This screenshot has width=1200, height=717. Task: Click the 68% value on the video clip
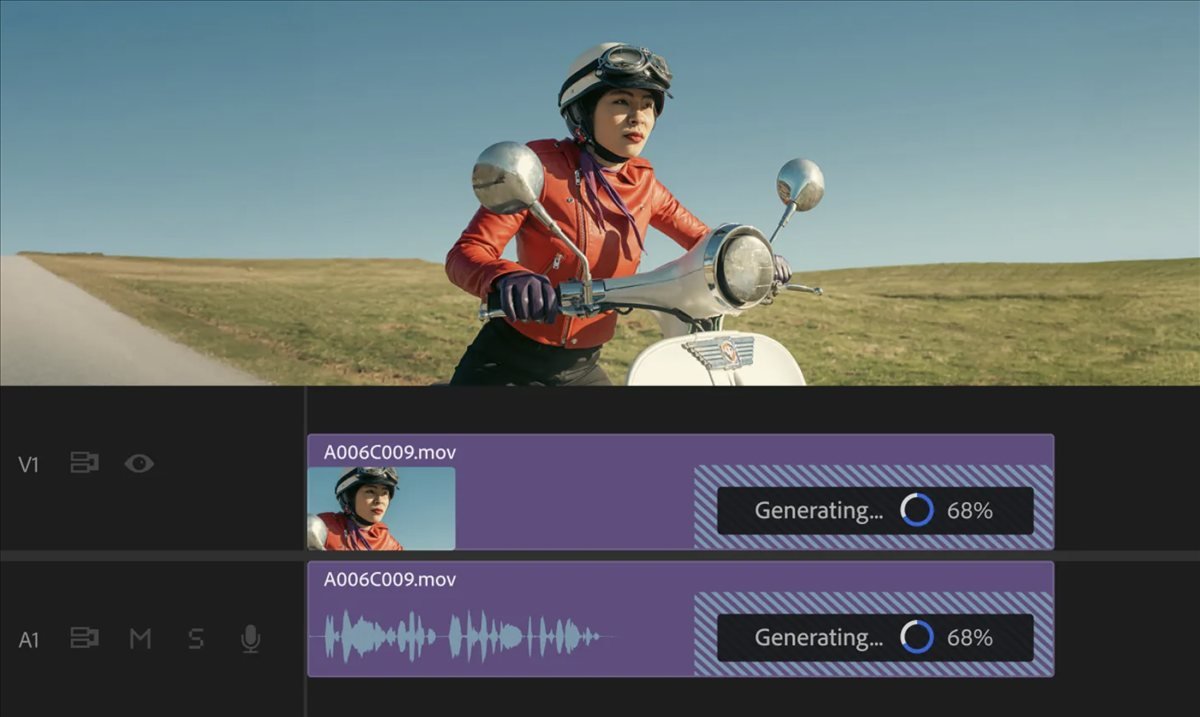[969, 510]
